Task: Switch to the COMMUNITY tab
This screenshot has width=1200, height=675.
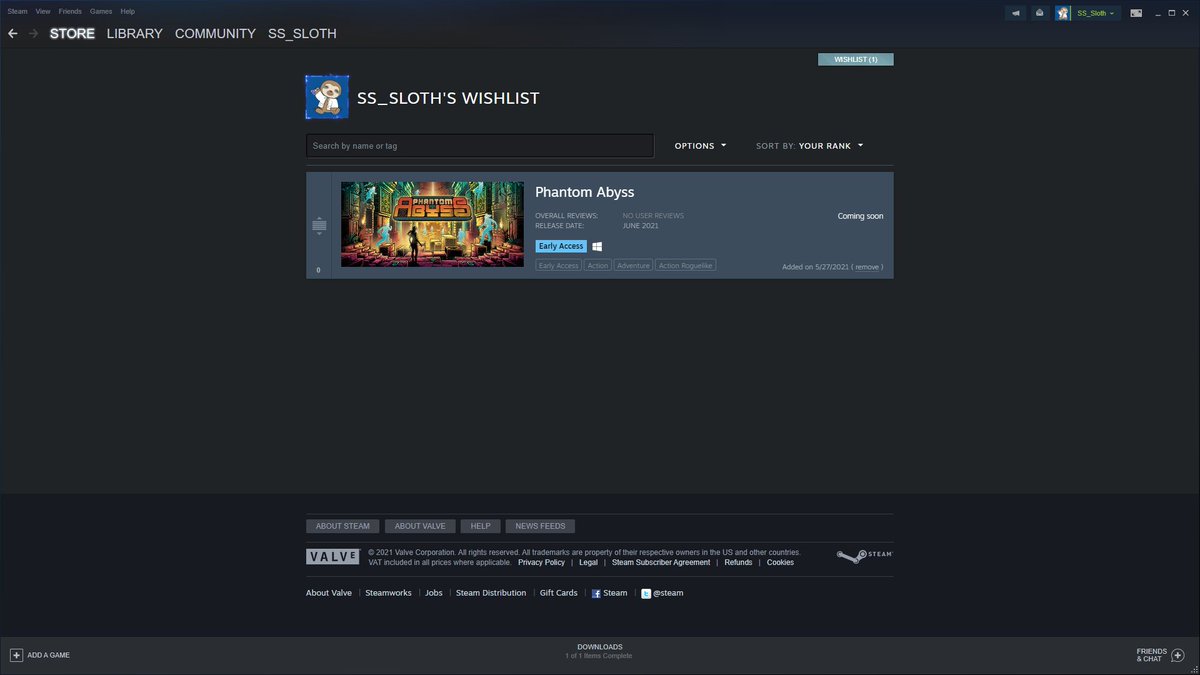Action: click(x=215, y=34)
